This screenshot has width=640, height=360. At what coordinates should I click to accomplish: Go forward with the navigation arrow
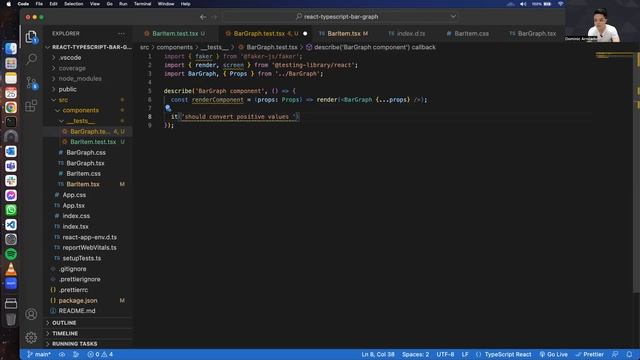[214, 17]
